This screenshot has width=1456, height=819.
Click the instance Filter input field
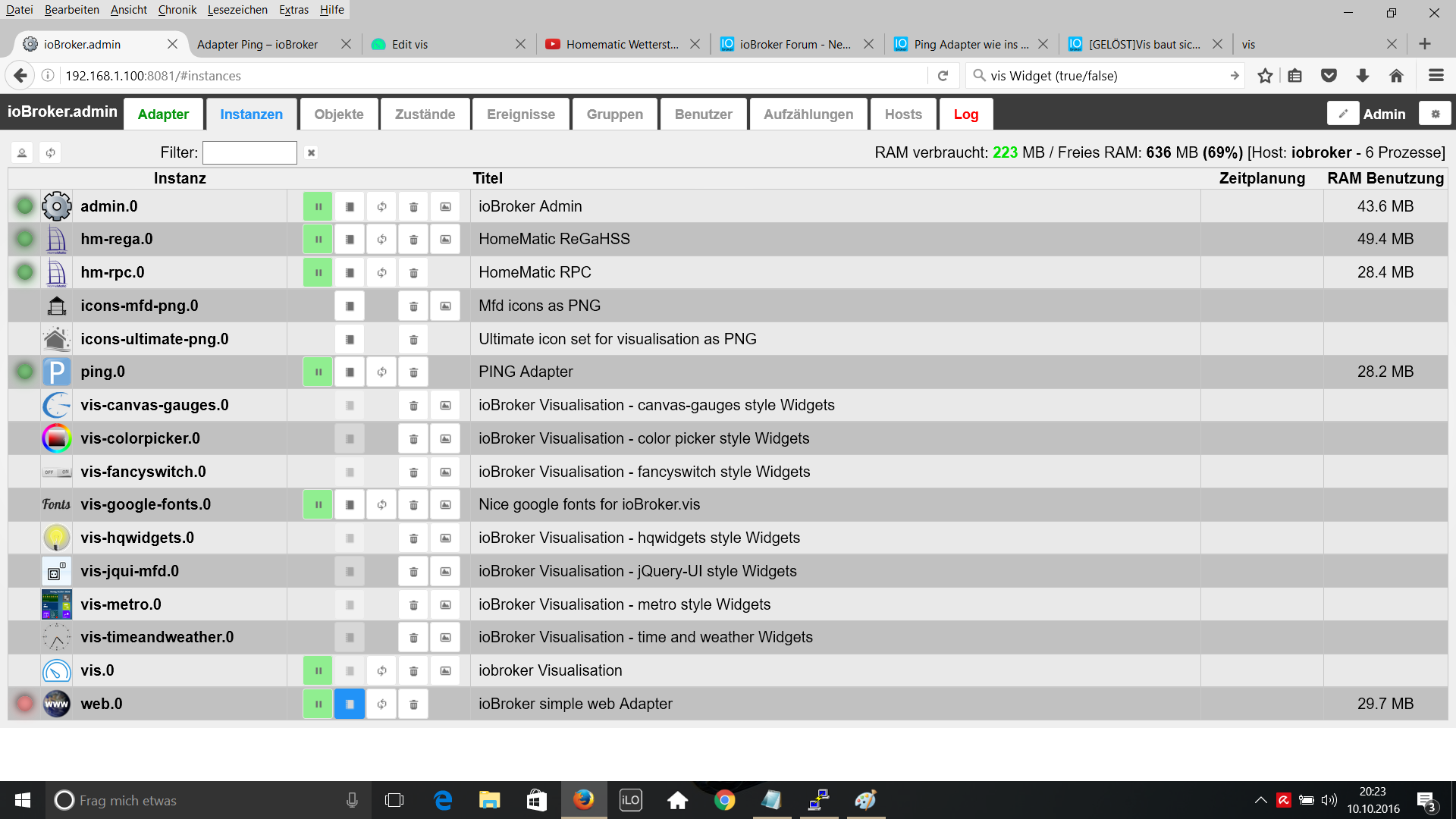(249, 152)
